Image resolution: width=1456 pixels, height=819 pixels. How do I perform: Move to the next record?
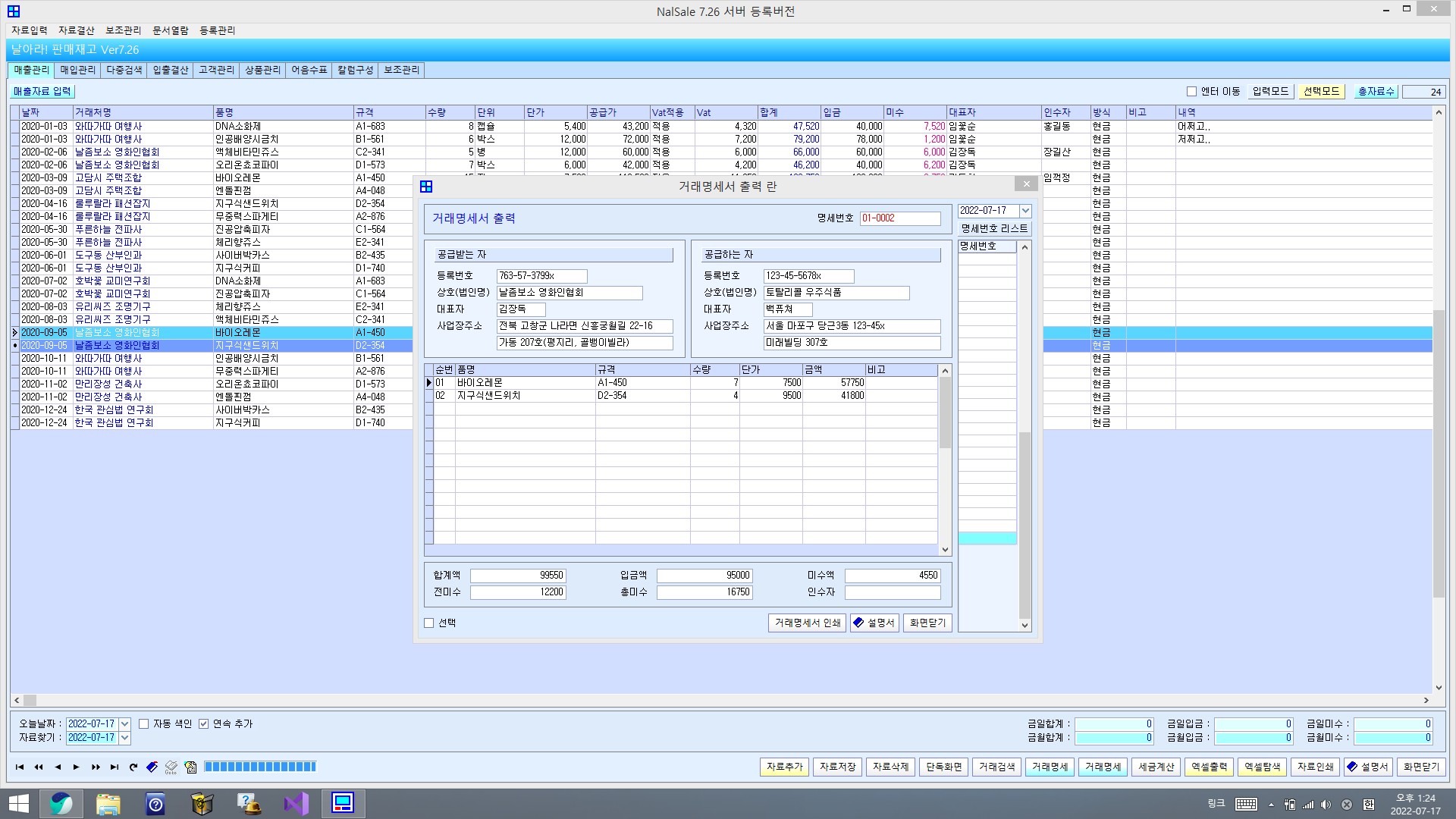(77, 767)
